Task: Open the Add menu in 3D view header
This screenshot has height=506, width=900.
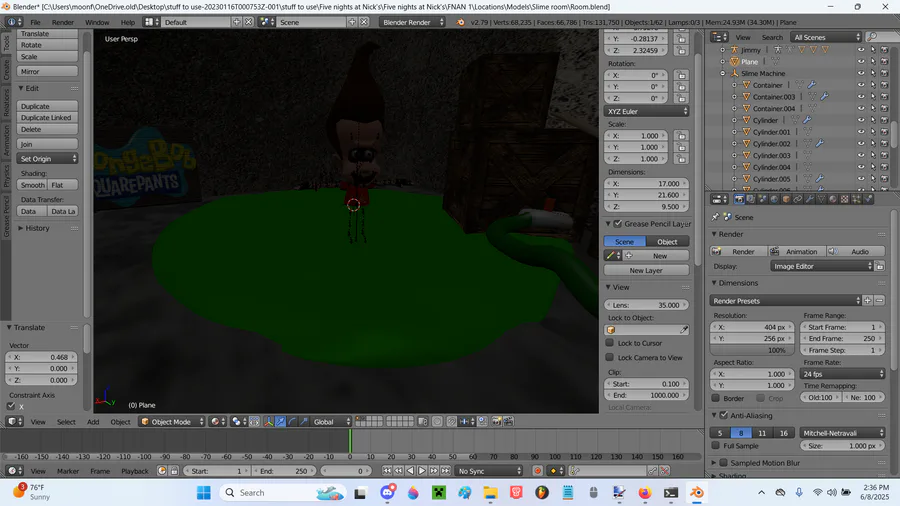Action: click(93, 422)
